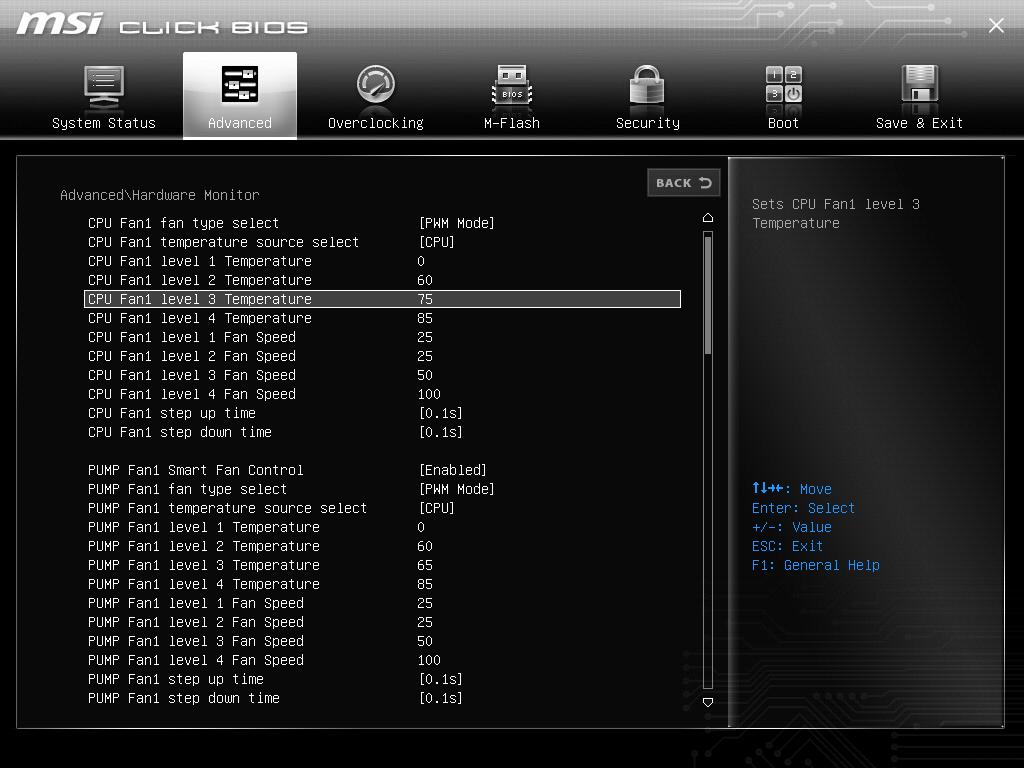
Task: Select CPU Fan1 level 3 Fan Speed row
Action: [383, 375]
